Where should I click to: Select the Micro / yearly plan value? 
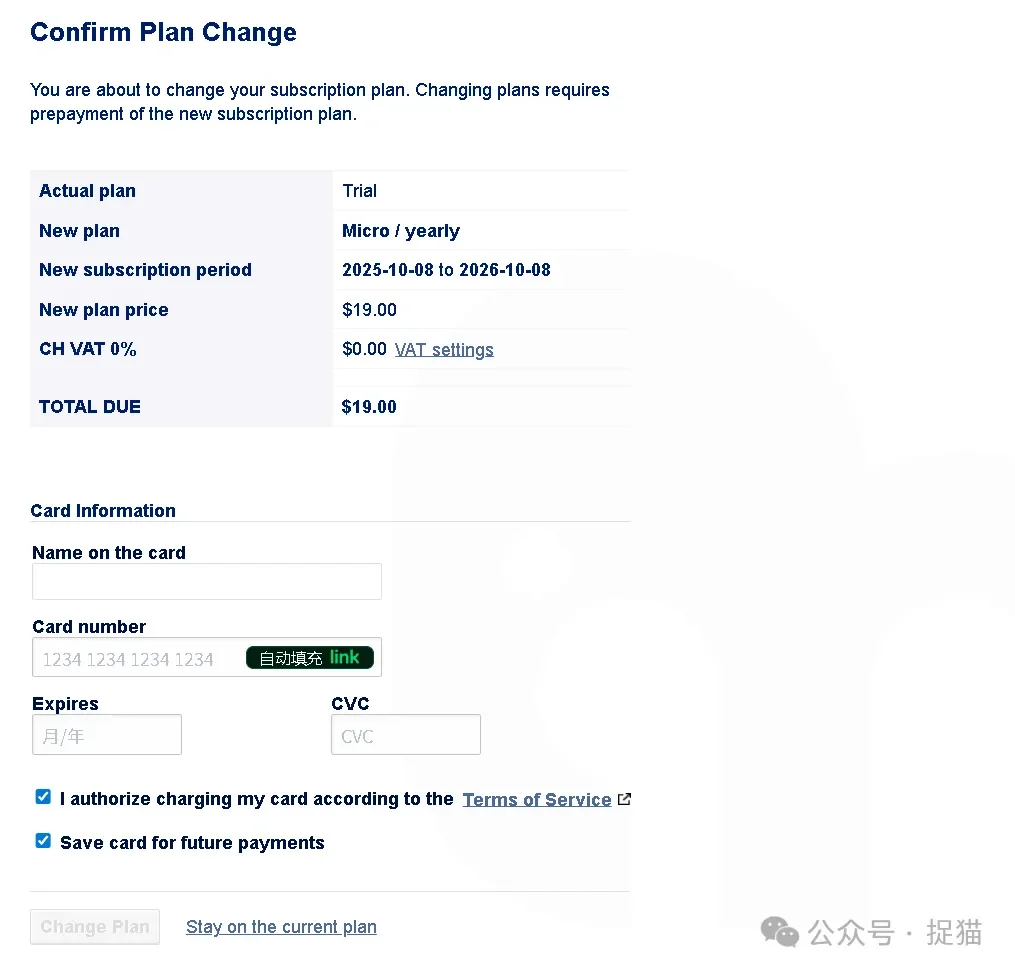(401, 231)
